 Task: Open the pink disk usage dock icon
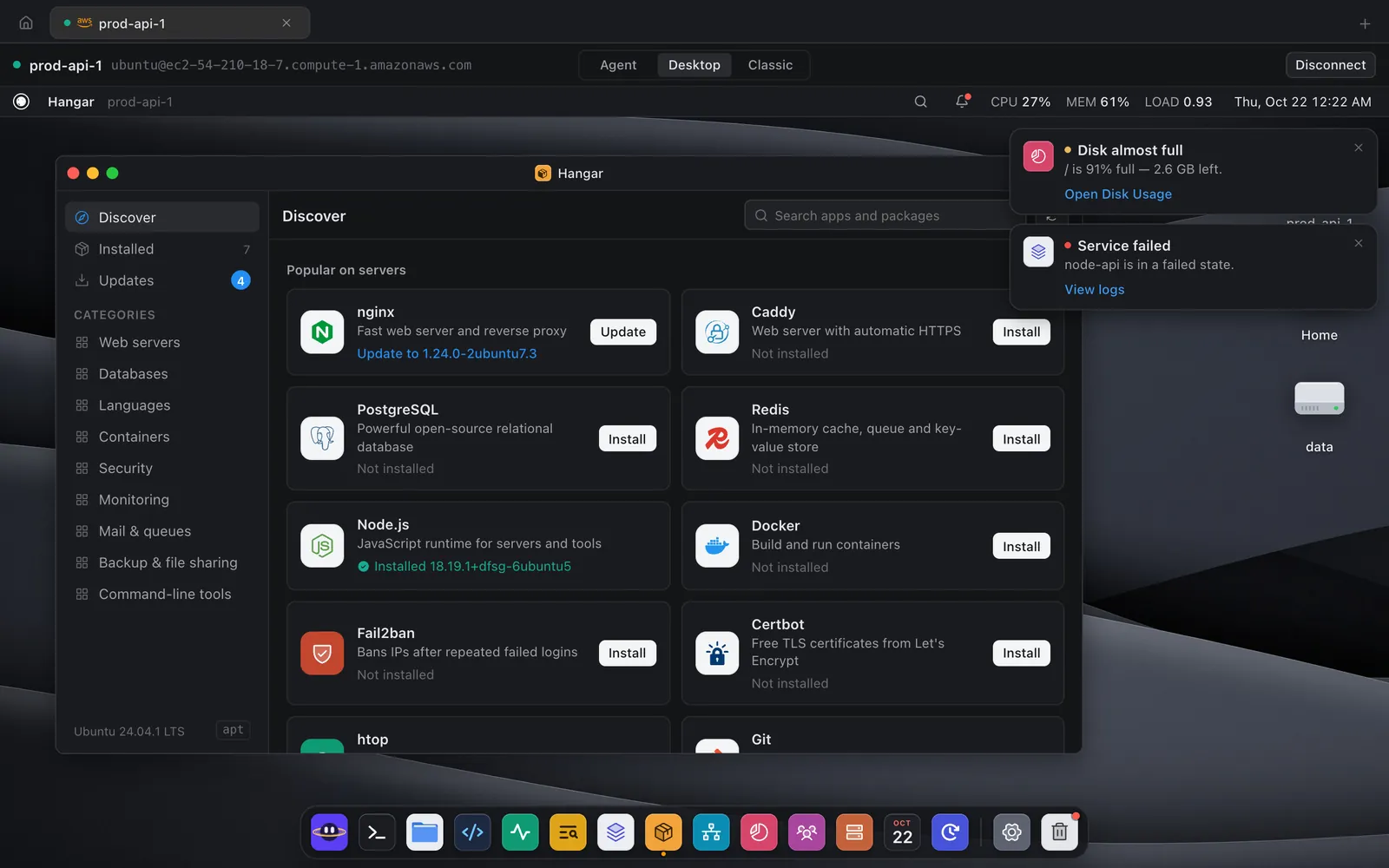759,832
